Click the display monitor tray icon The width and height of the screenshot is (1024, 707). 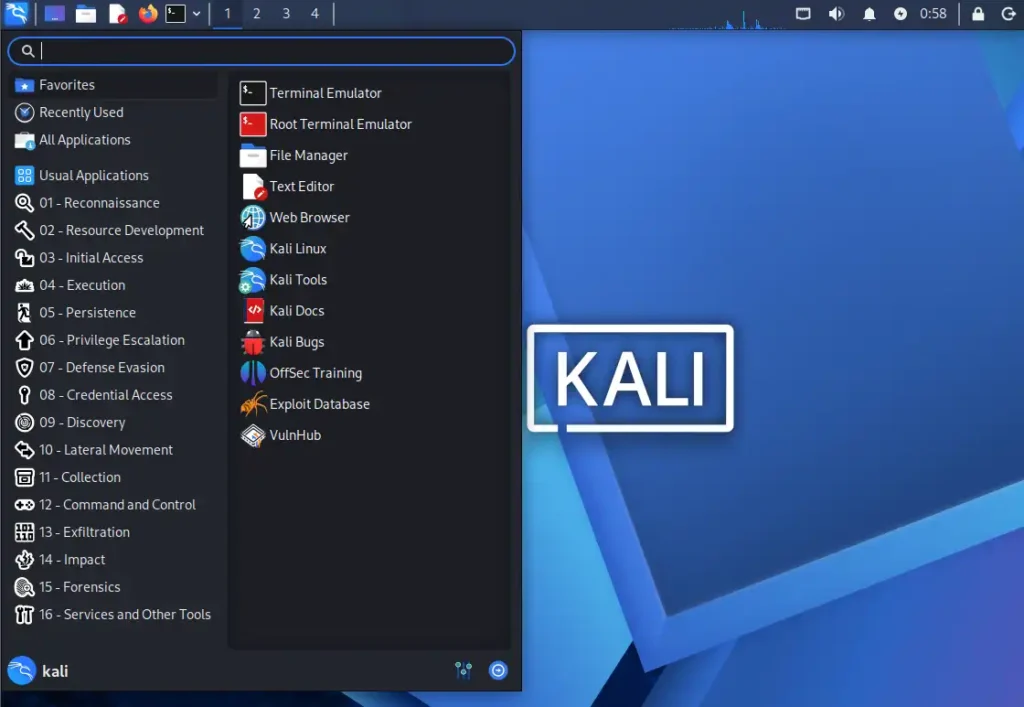click(803, 13)
